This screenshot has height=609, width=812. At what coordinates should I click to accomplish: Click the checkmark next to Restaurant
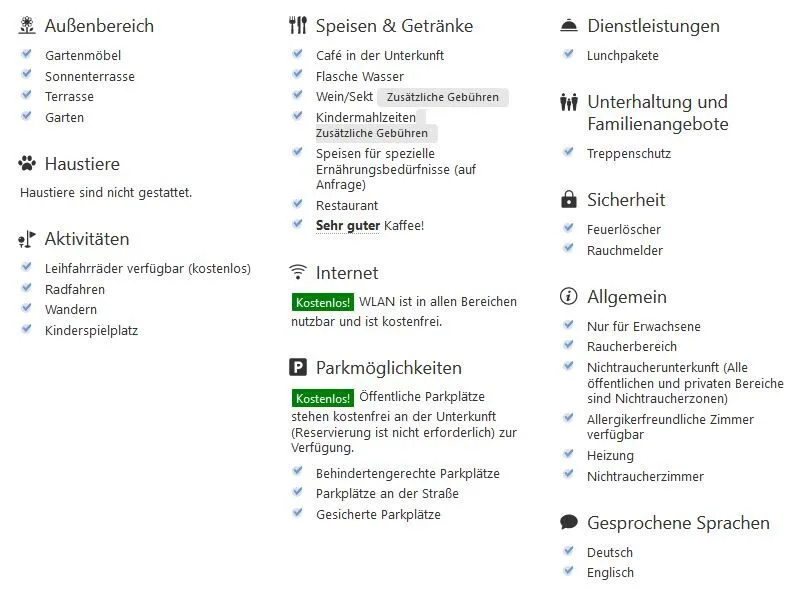pyautogui.click(x=297, y=204)
